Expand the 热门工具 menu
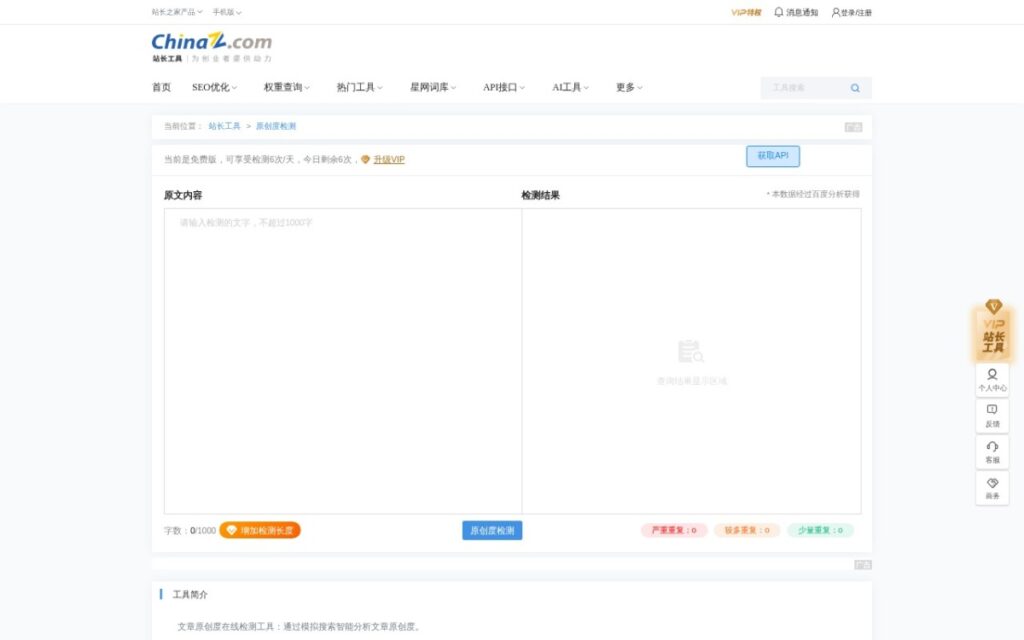1024x640 pixels. [359, 88]
